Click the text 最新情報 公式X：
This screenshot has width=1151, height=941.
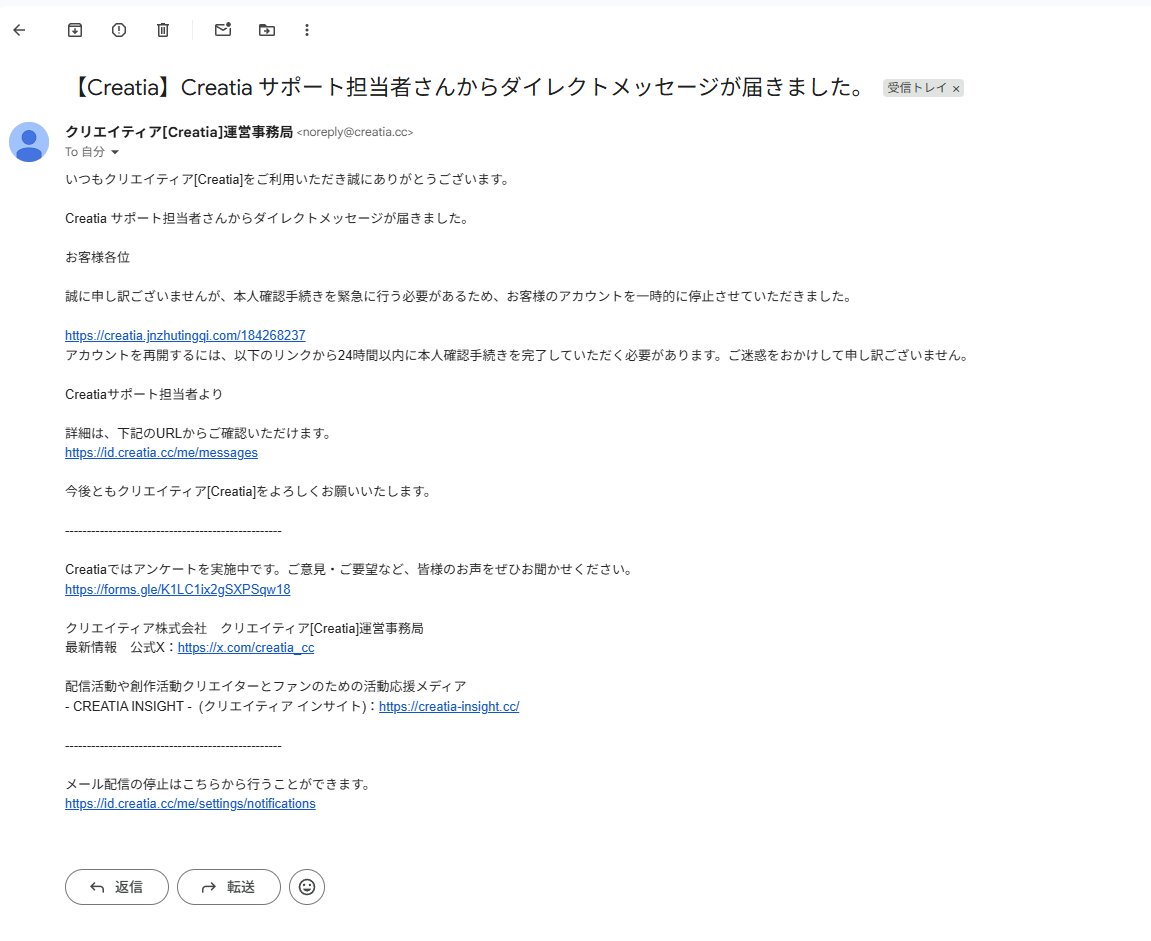121,647
